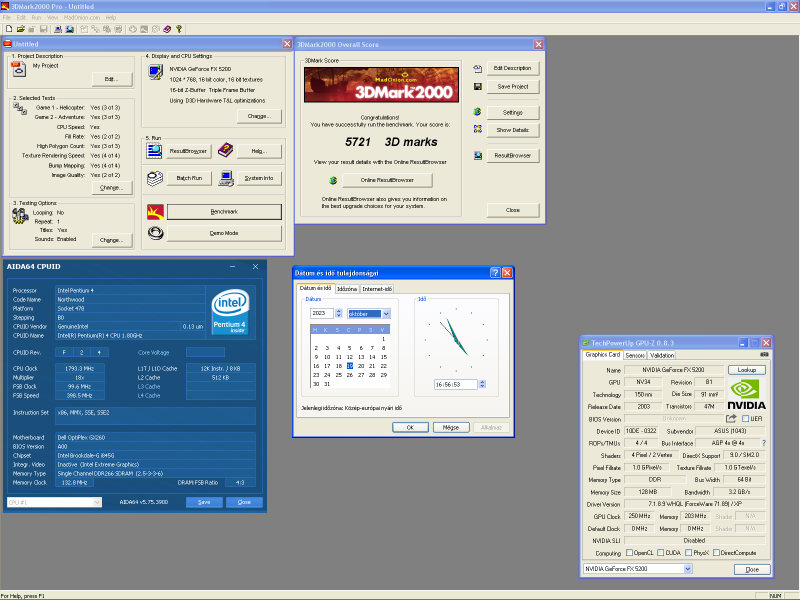Image resolution: width=800 pixels, height=600 pixels.
Task: Click the time spinner arrows in date dialog
Action: click(x=482, y=384)
